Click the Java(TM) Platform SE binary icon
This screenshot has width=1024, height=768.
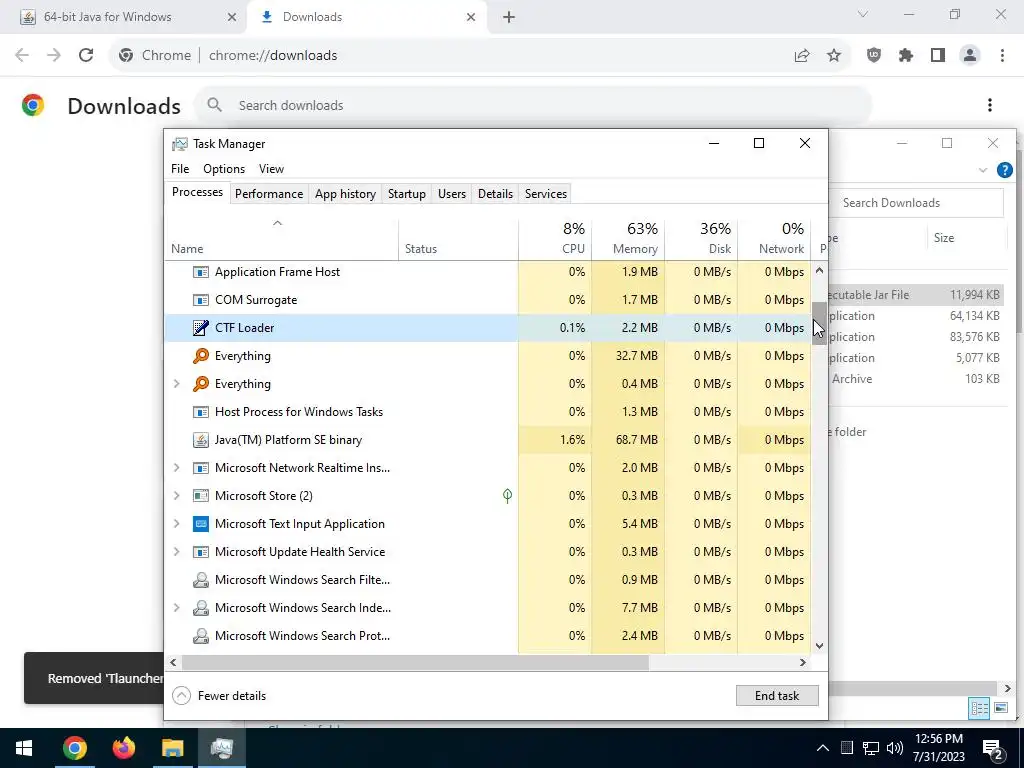pos(200,440)
